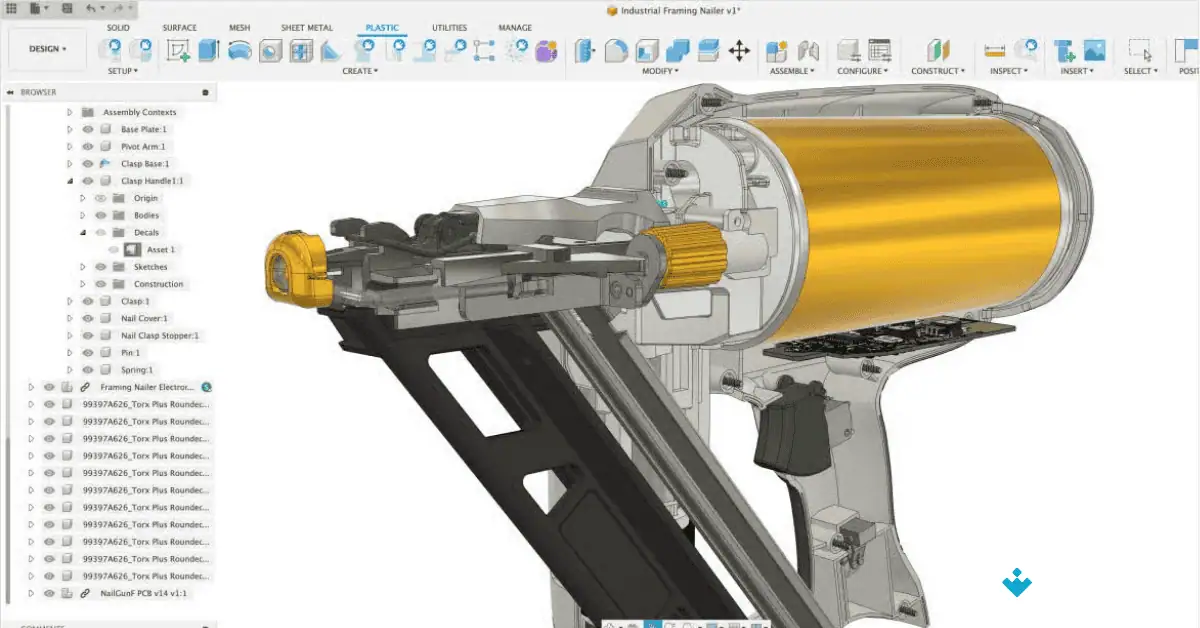Hide the Base Plate:1 component
The width and height of the screenshot is (1200, 628).
click(x=87, y=128)
